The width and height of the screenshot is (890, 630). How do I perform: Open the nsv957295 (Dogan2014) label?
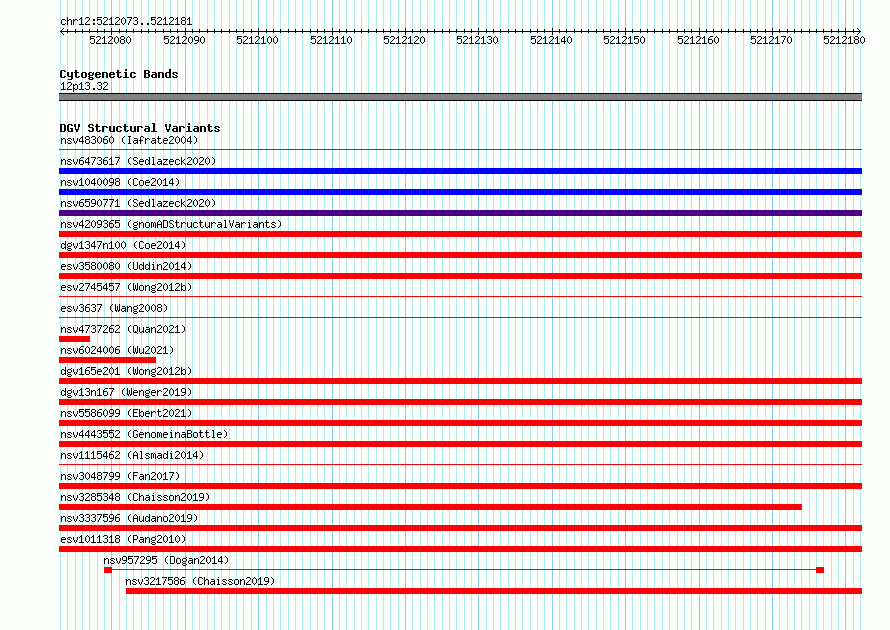click(x=166, y=560)
